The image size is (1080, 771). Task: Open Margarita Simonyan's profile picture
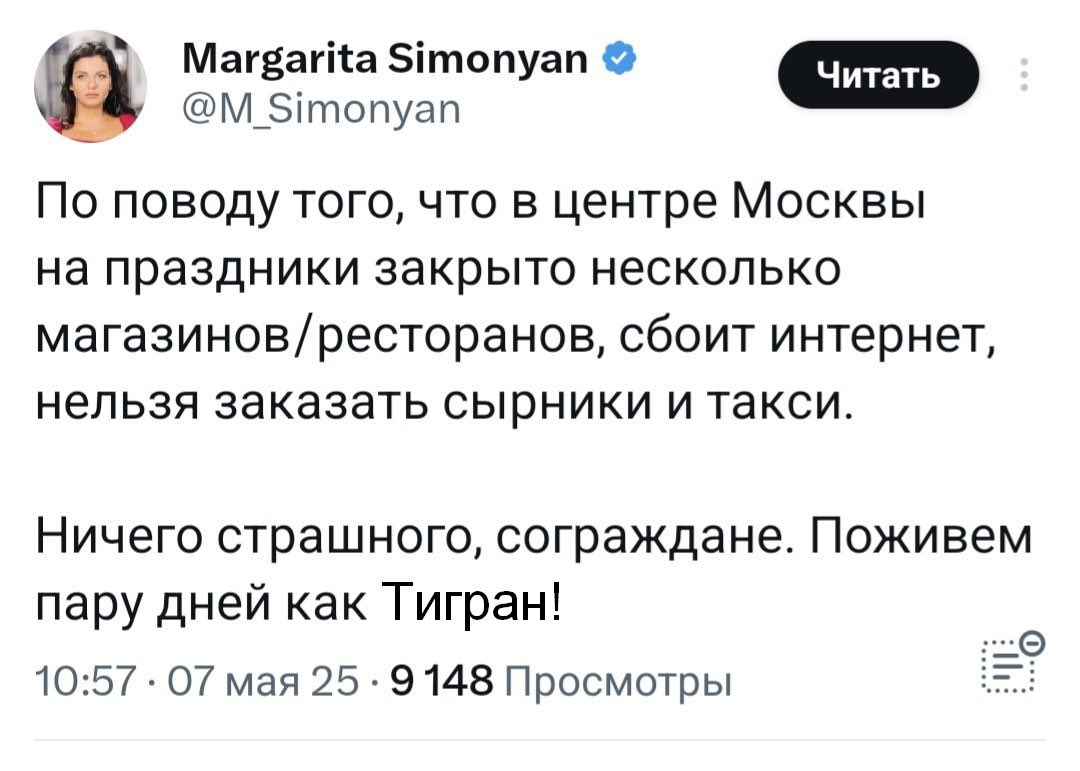coord(90,86)
